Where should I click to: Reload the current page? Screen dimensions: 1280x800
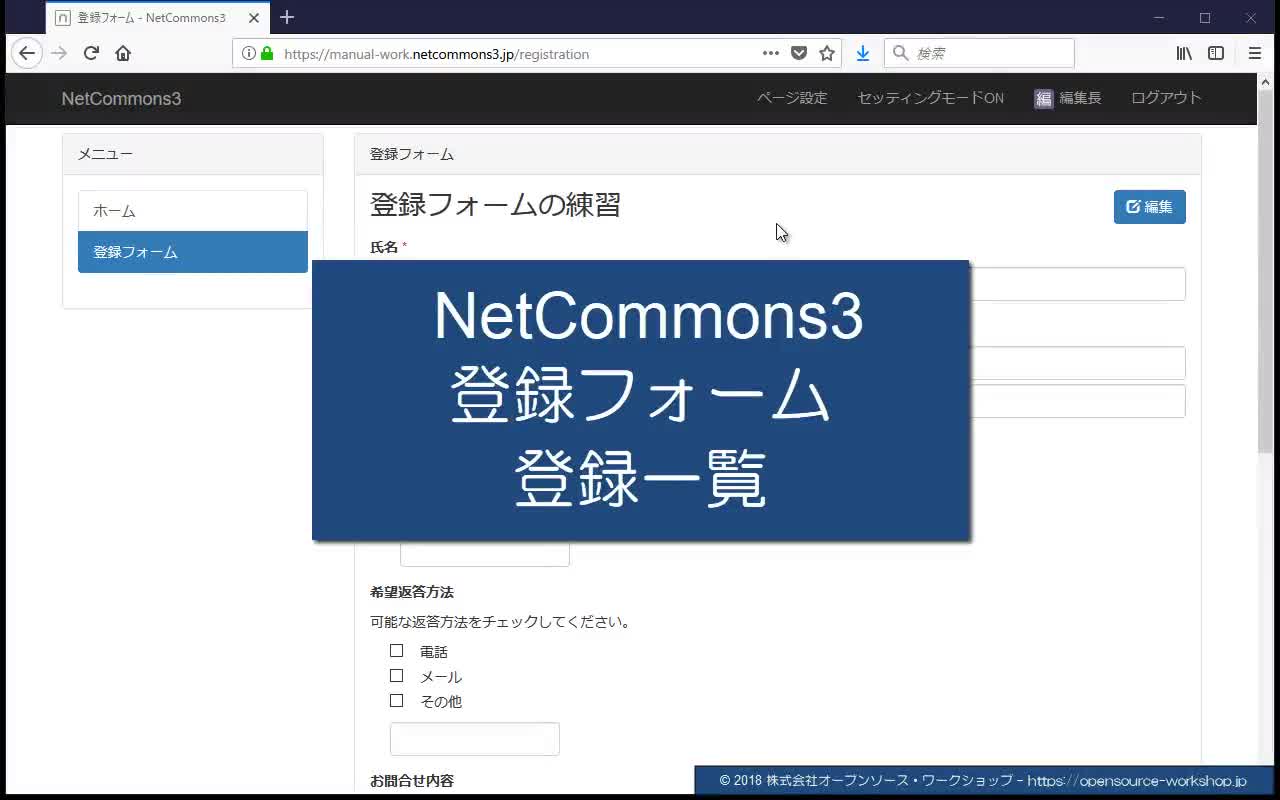click(x=91, y=54)
